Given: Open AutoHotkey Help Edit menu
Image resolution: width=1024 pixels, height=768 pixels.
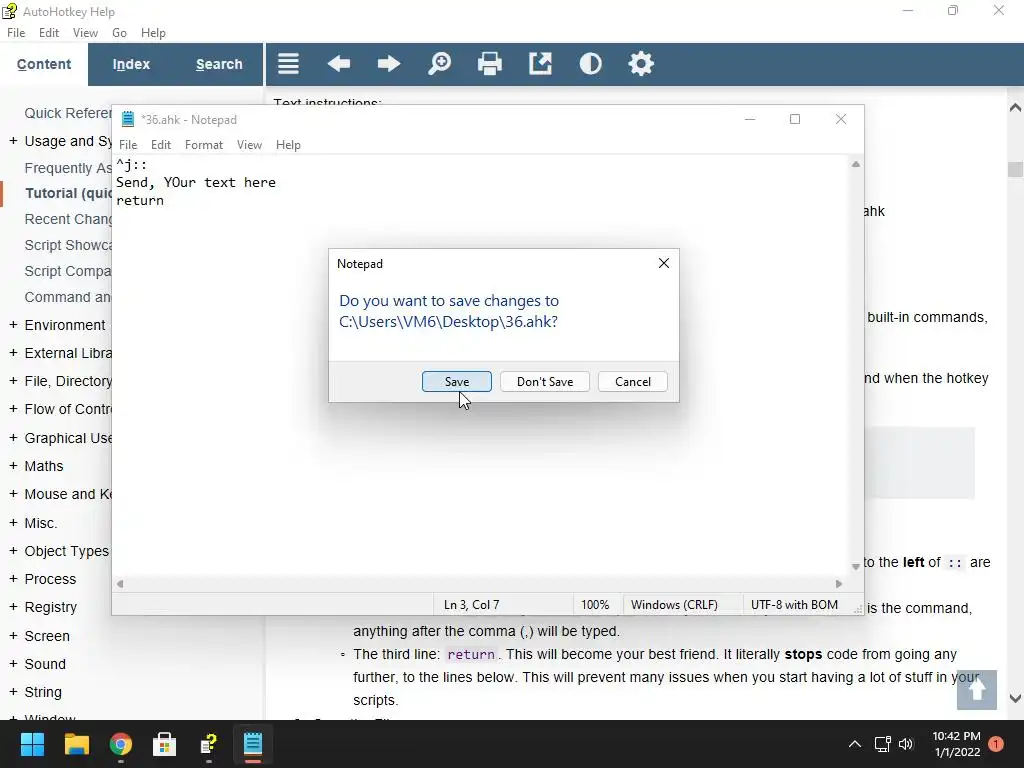Looking at the screenshot, I should [49, 33].
